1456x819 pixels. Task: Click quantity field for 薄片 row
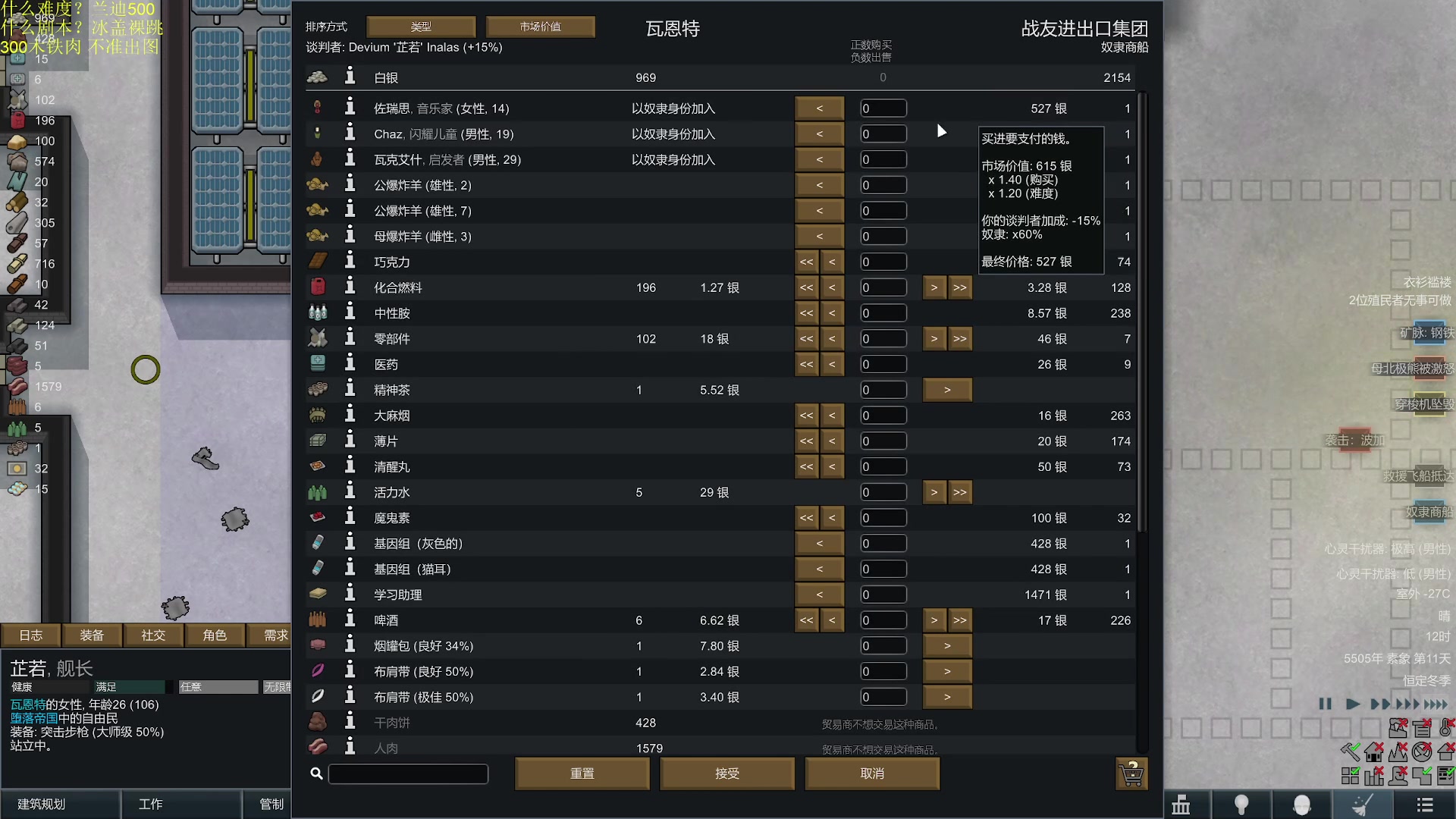(x=883, y=441)
